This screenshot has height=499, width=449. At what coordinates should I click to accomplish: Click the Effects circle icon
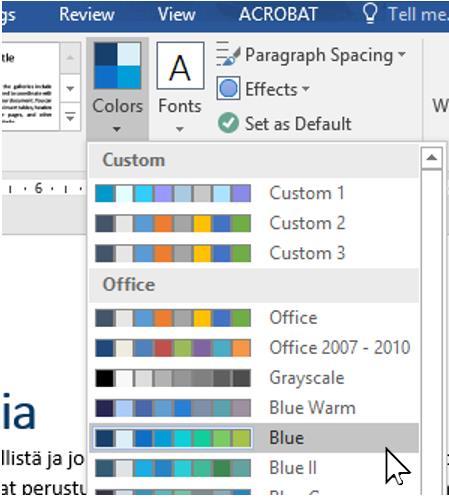228,89
